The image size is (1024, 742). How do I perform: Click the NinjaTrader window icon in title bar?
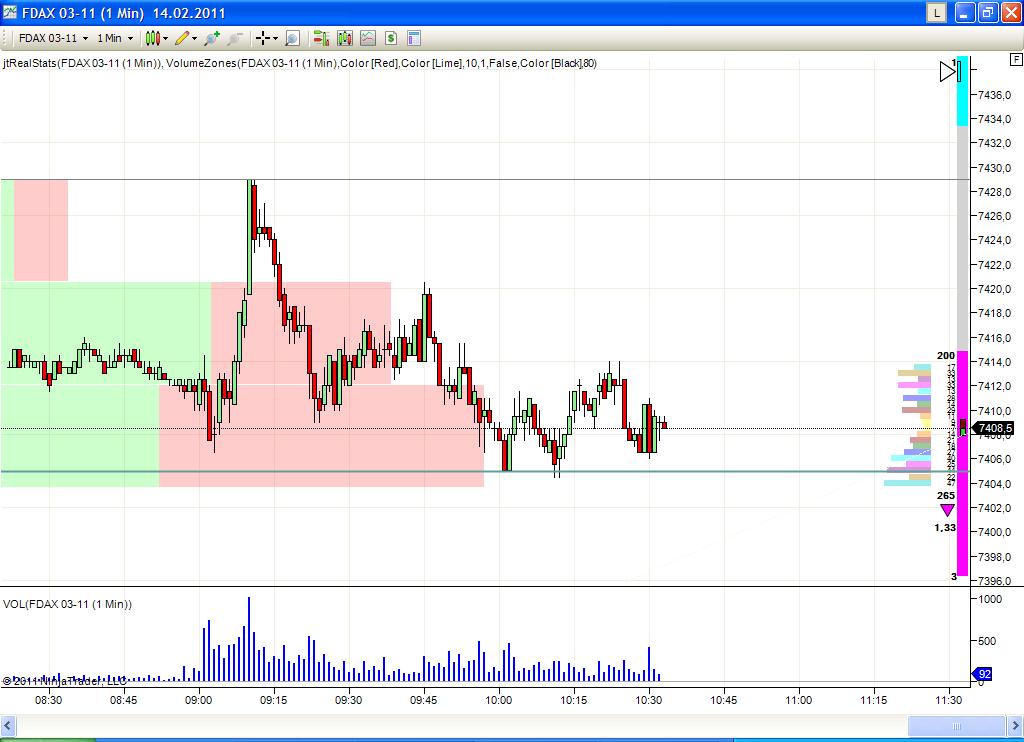point(10,12)
